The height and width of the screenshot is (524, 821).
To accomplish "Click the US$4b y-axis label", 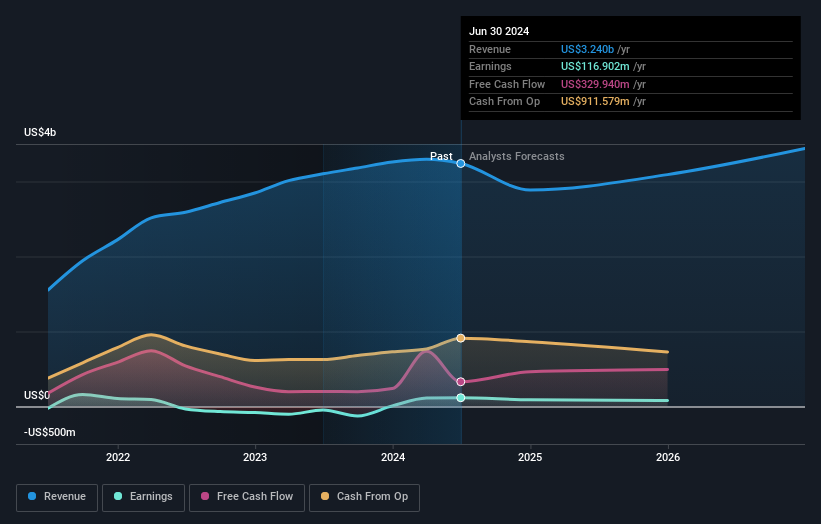I will point(40,132).
